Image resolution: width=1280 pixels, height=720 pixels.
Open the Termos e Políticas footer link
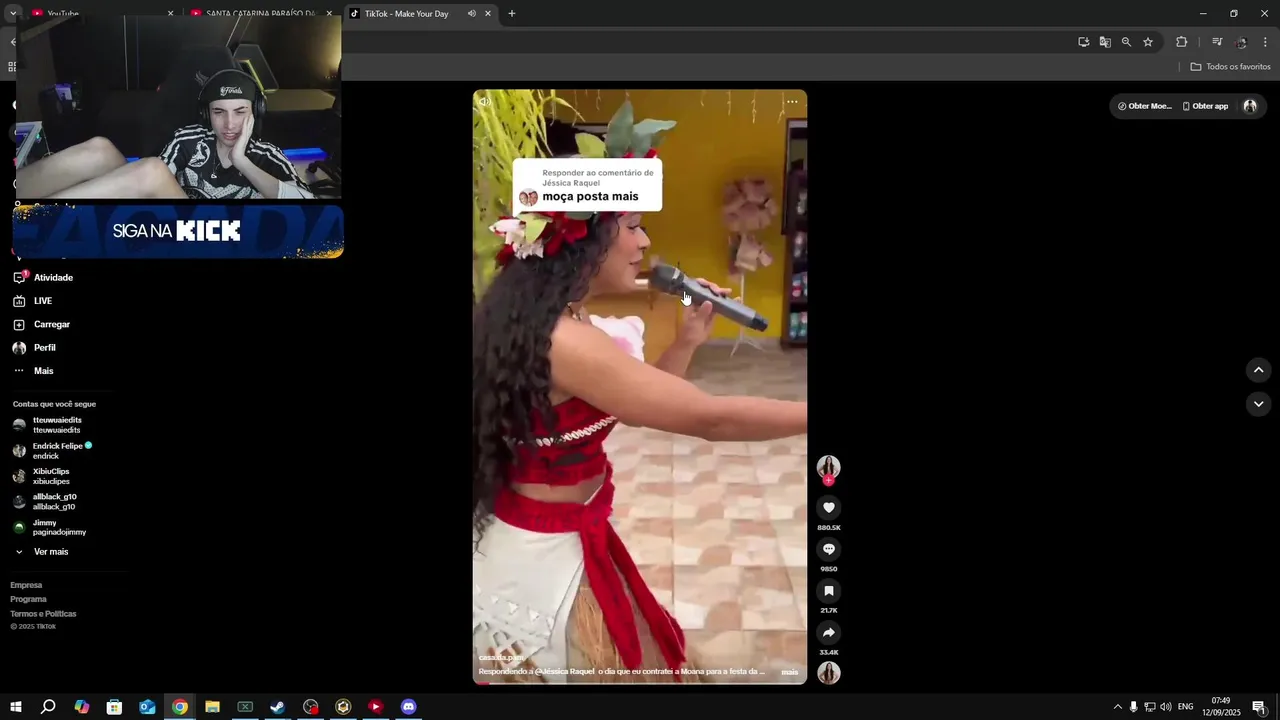pyautogui.click(x=43, y=614)
